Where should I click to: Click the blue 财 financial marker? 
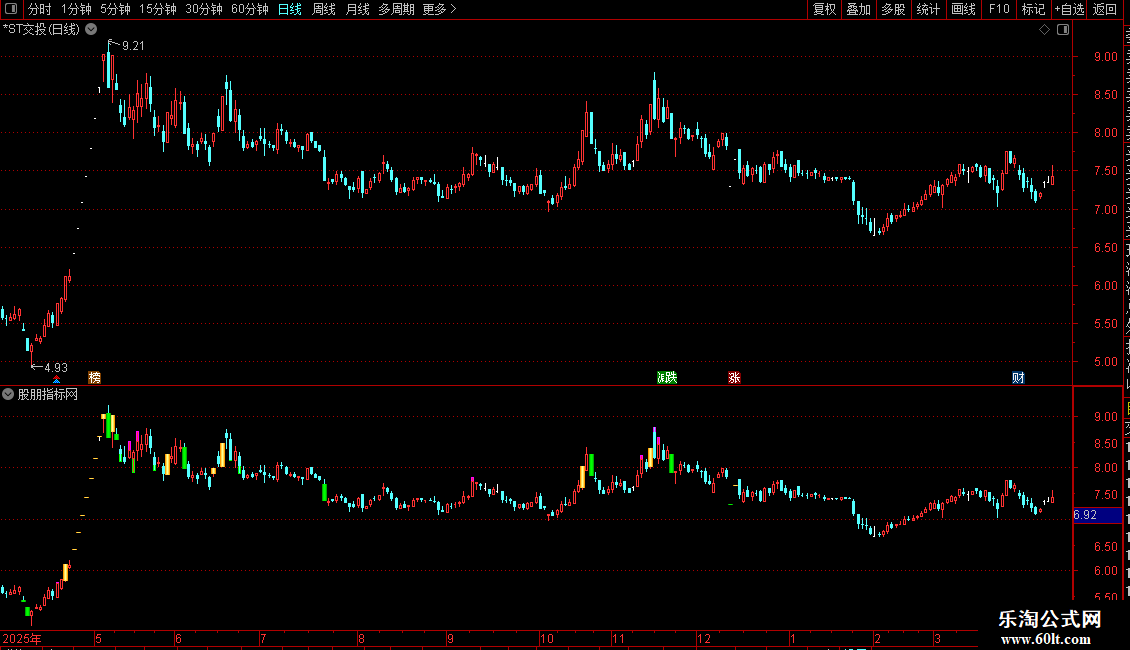[x=1018, y=378]
